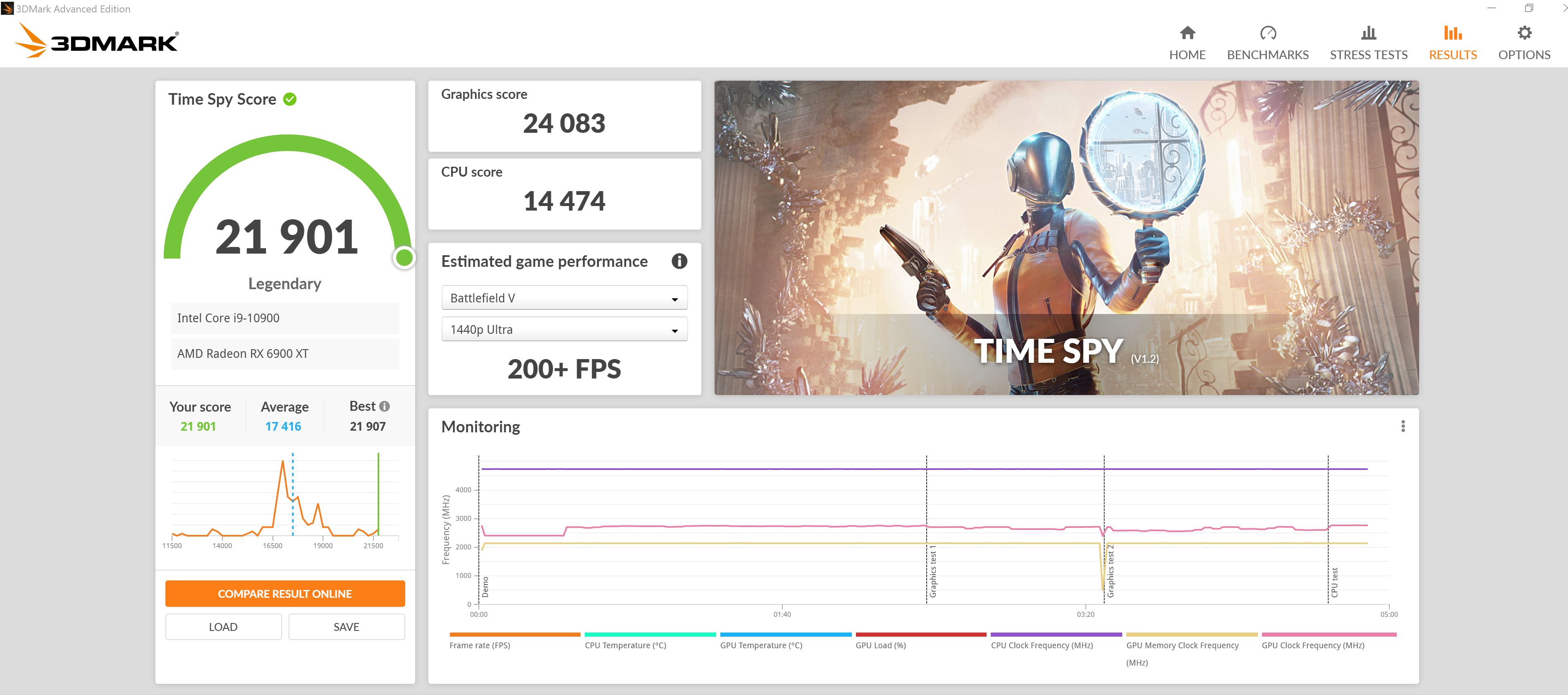Expand the 1440p Ultra resolution dropdown

coord(564,330)
